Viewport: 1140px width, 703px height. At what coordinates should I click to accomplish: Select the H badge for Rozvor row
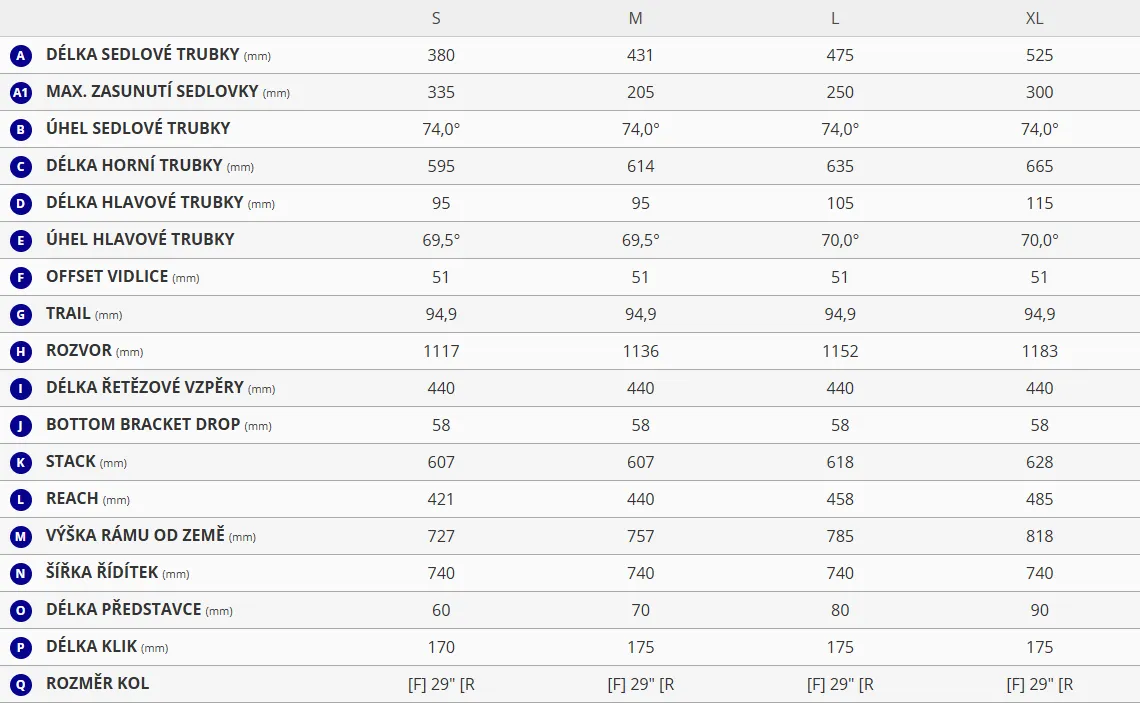coord(21,352)
